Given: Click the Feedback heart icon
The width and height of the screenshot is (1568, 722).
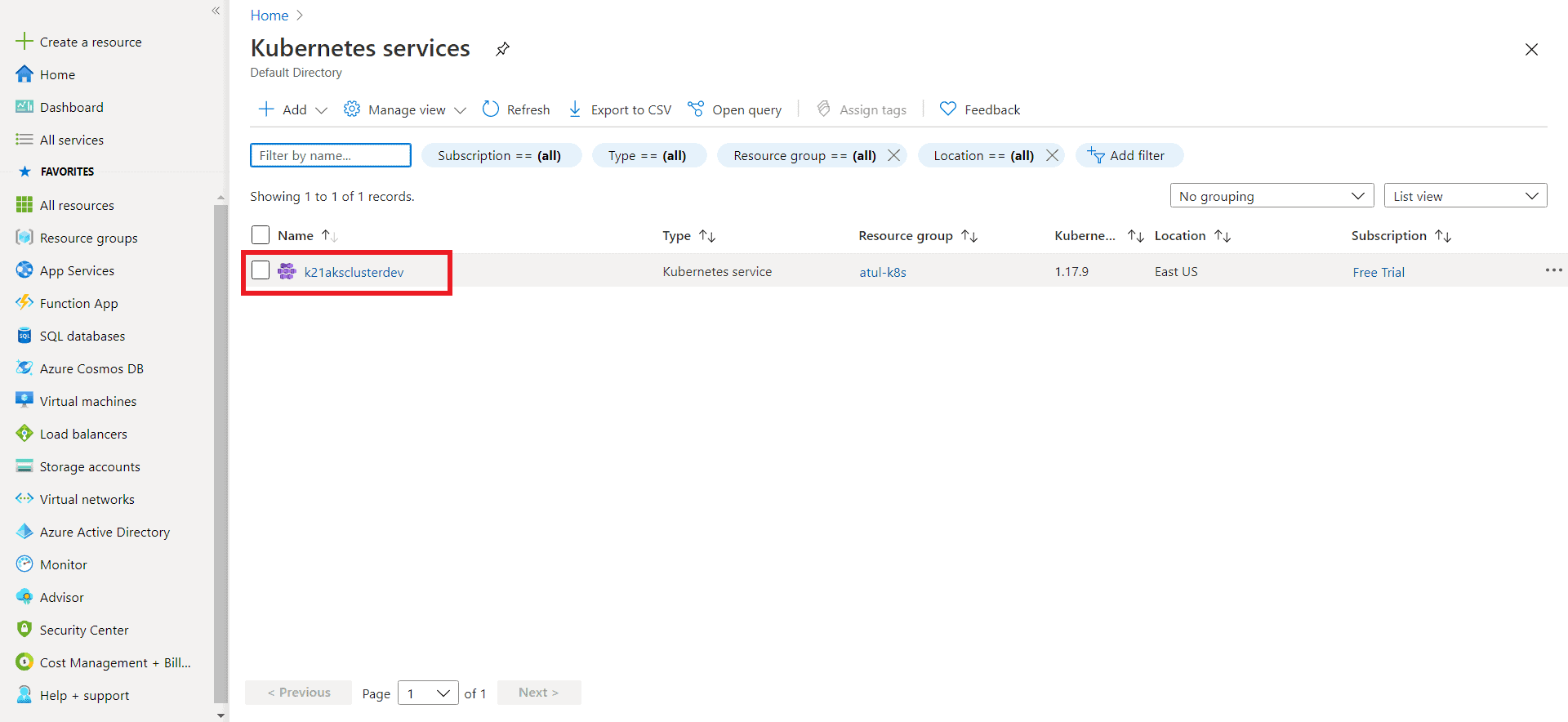Looking at the screenshot, I should [947, 109].
